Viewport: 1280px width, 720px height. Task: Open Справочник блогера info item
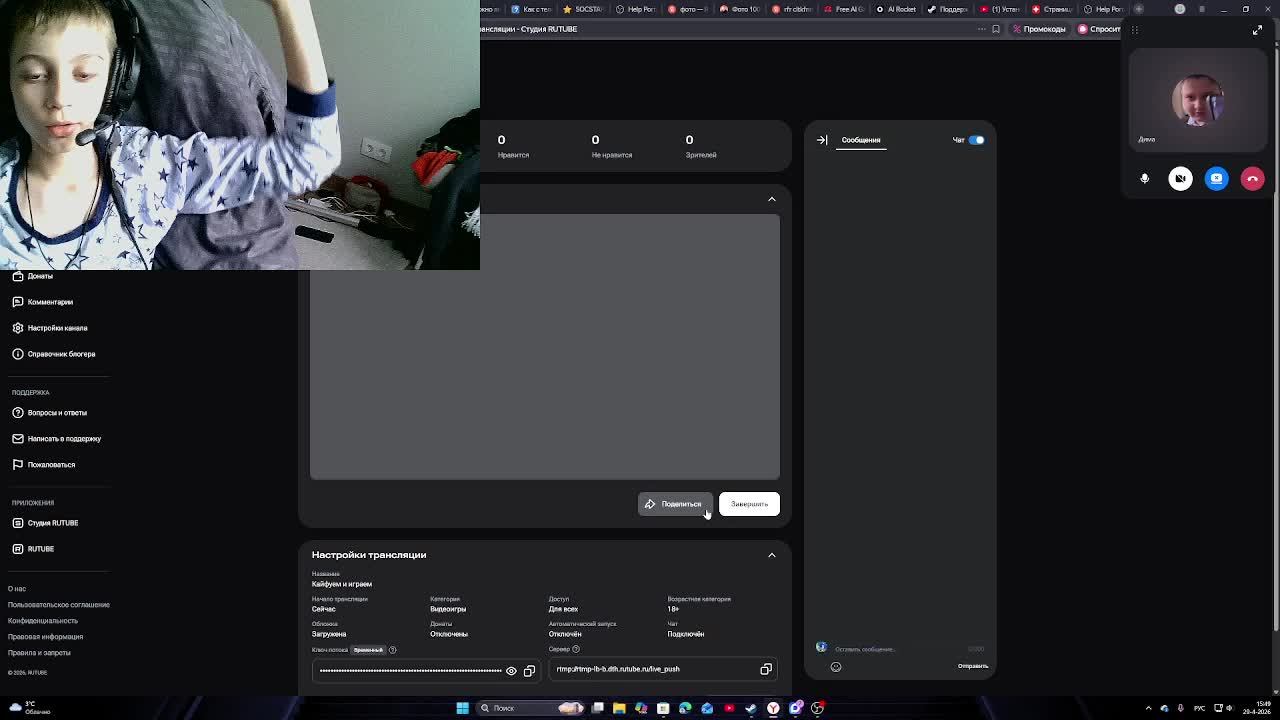click(x=54, y=354)
